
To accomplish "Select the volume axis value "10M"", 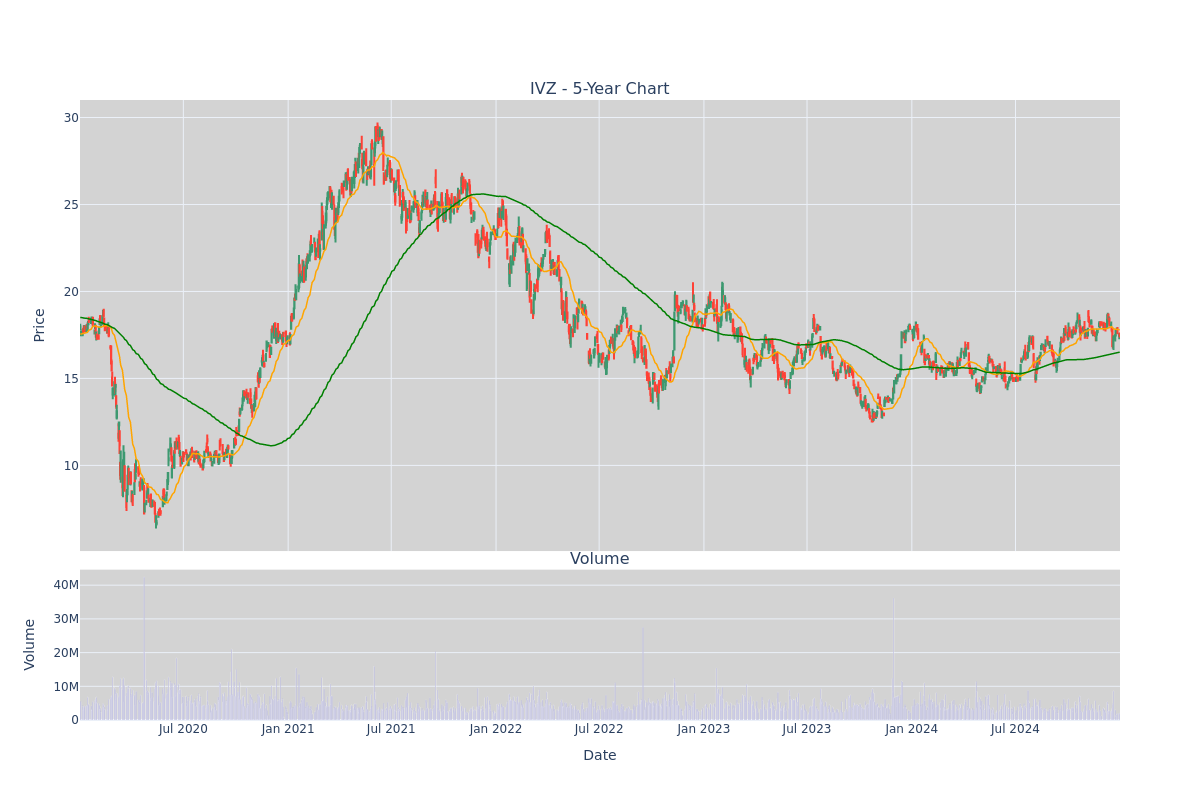I will pyautogui.click(x=66, y=687).
